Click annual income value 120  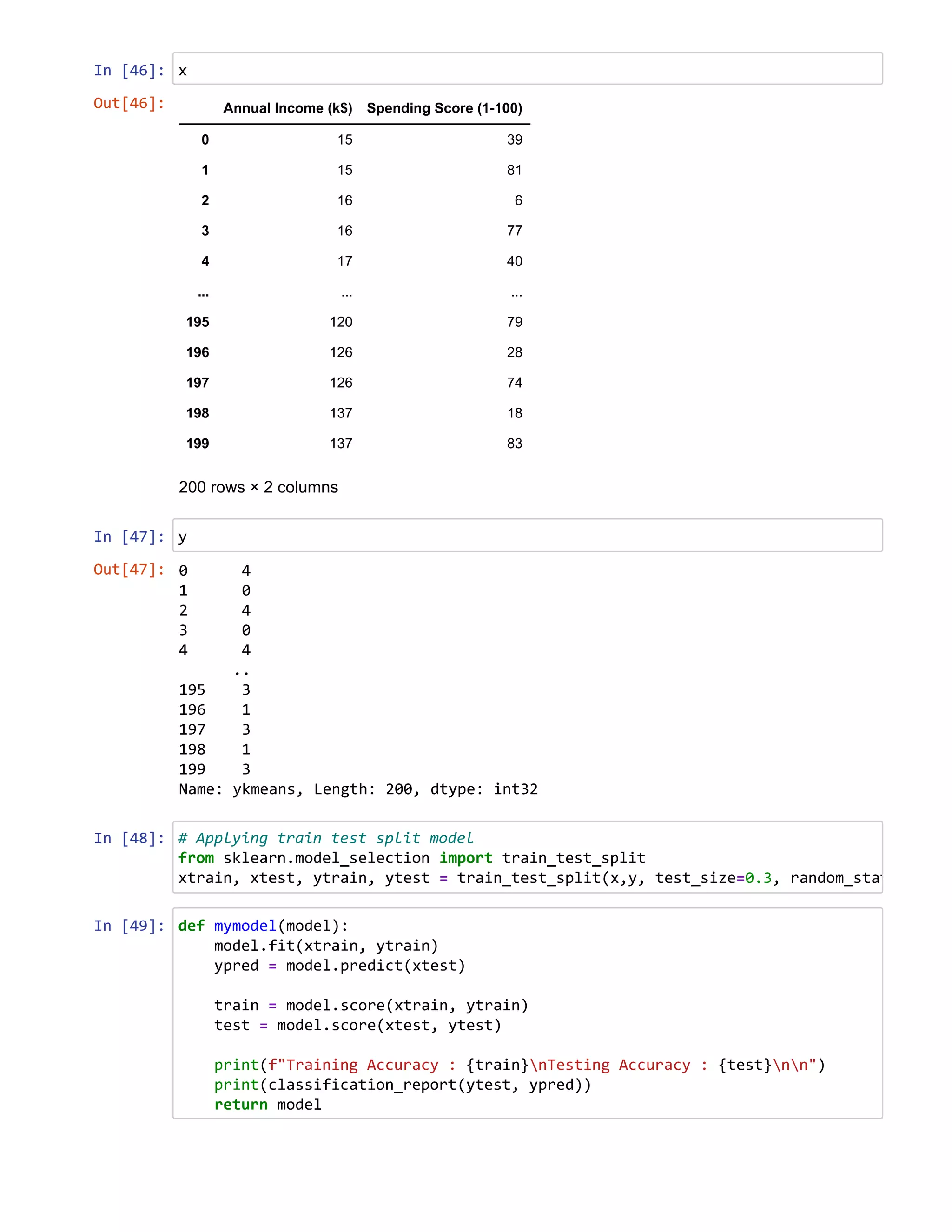(x=341, y=322)
